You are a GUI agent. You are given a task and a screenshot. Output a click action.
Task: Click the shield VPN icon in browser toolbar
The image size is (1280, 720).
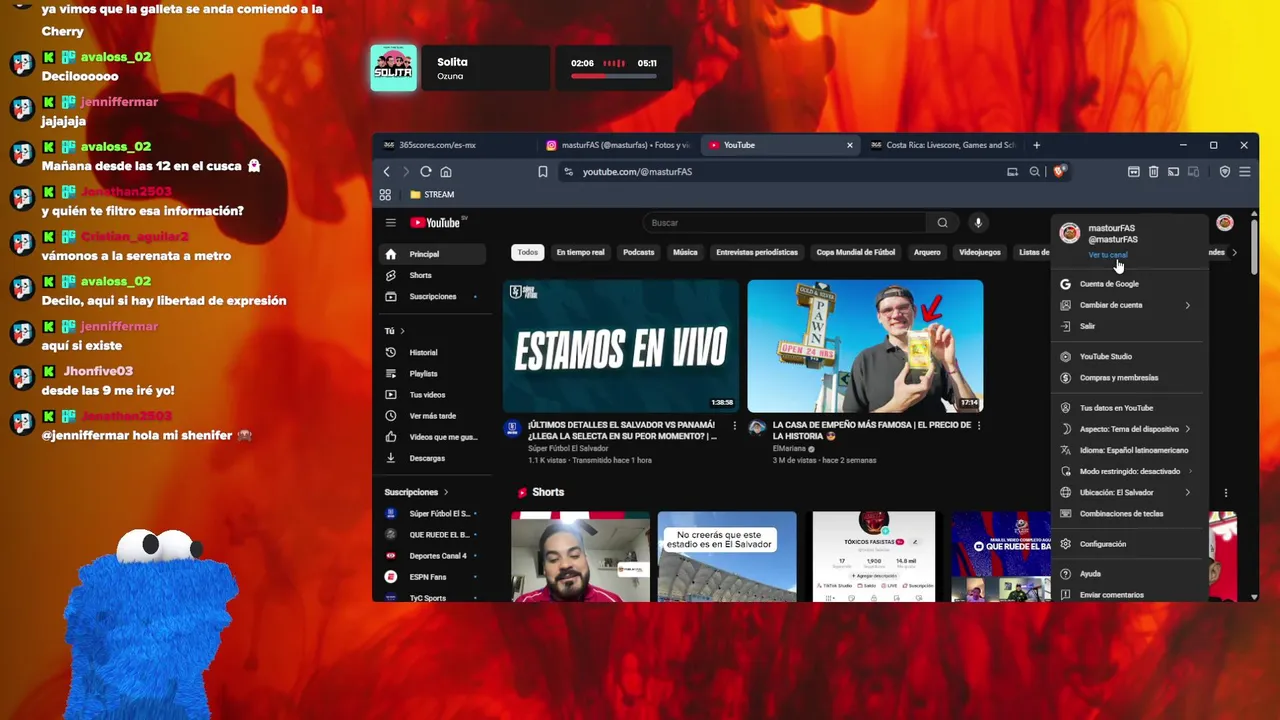pos(1225,172)
